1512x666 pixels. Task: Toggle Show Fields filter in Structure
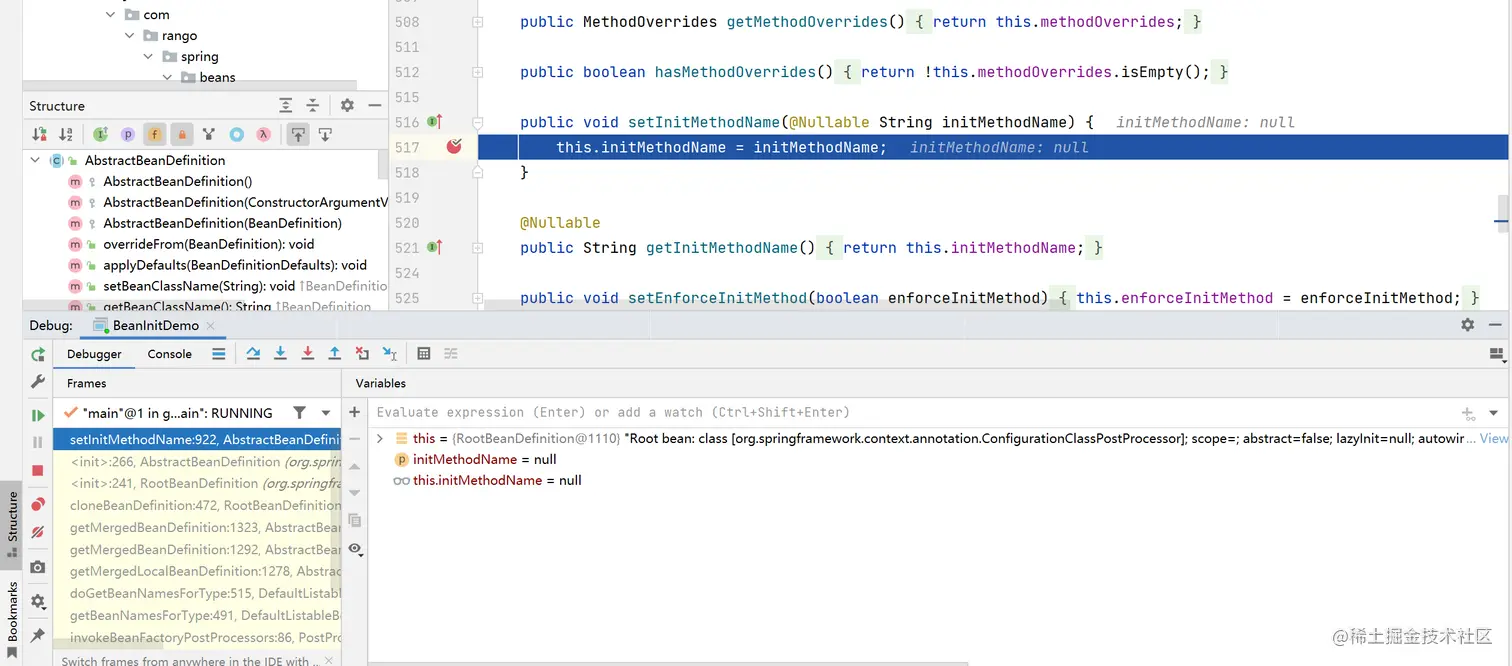pyautogui.click(x=155, y=134)
